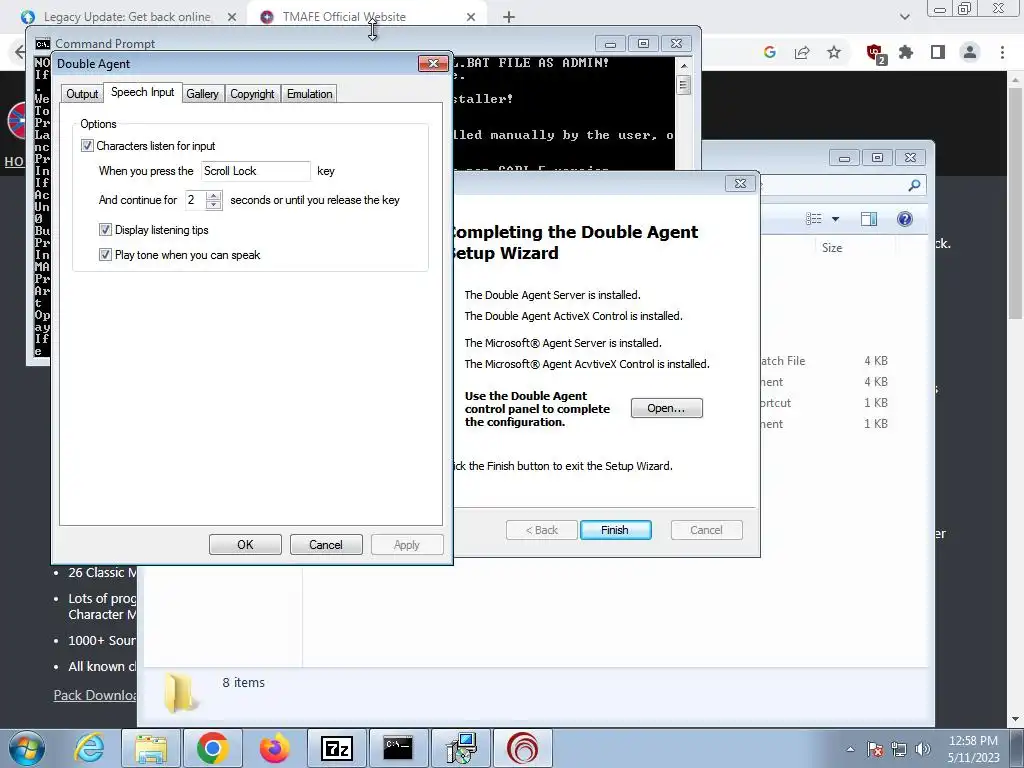Close the Legacy Update tab
The width and height of the screenshot is (1024, 768).
[x=232, y=17]
